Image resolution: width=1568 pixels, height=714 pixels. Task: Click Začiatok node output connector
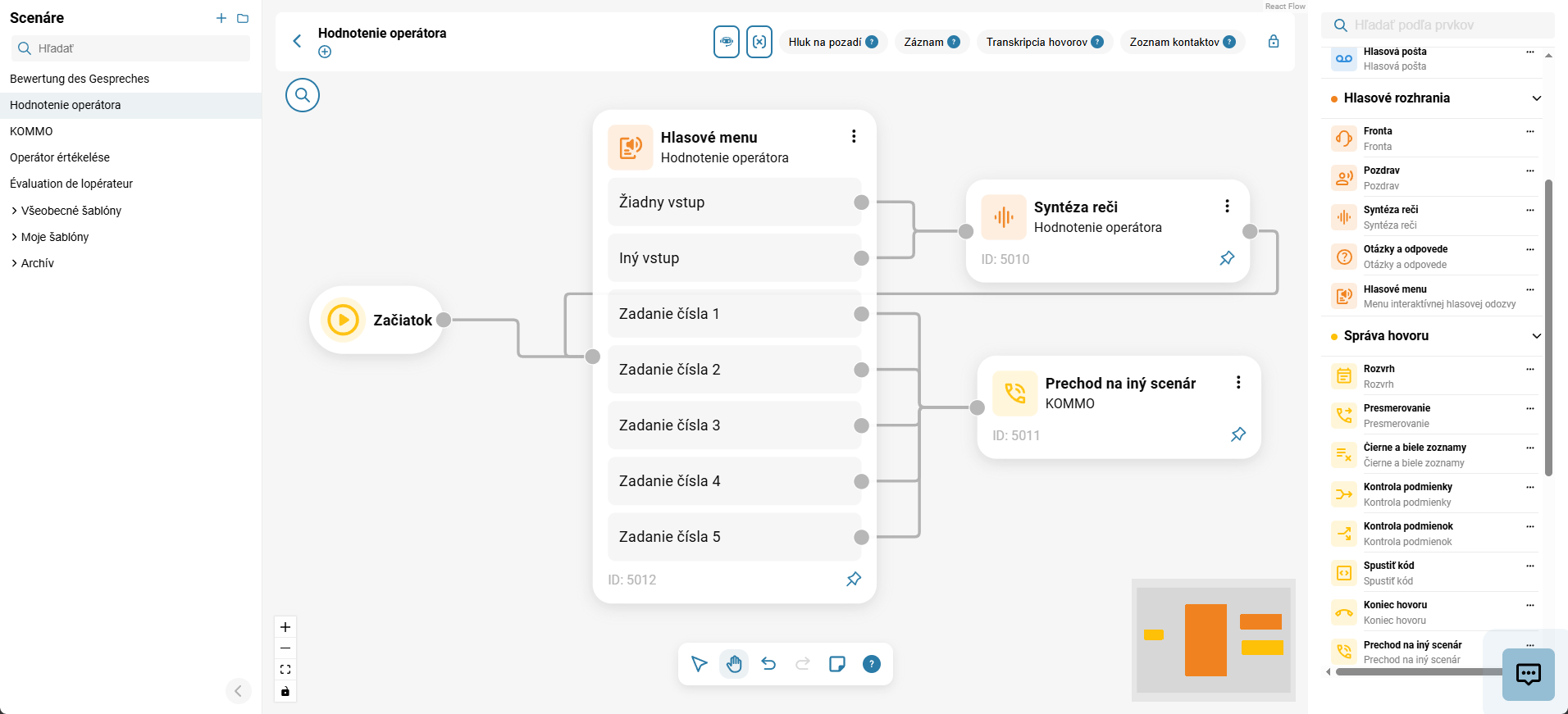pos(444,320)
